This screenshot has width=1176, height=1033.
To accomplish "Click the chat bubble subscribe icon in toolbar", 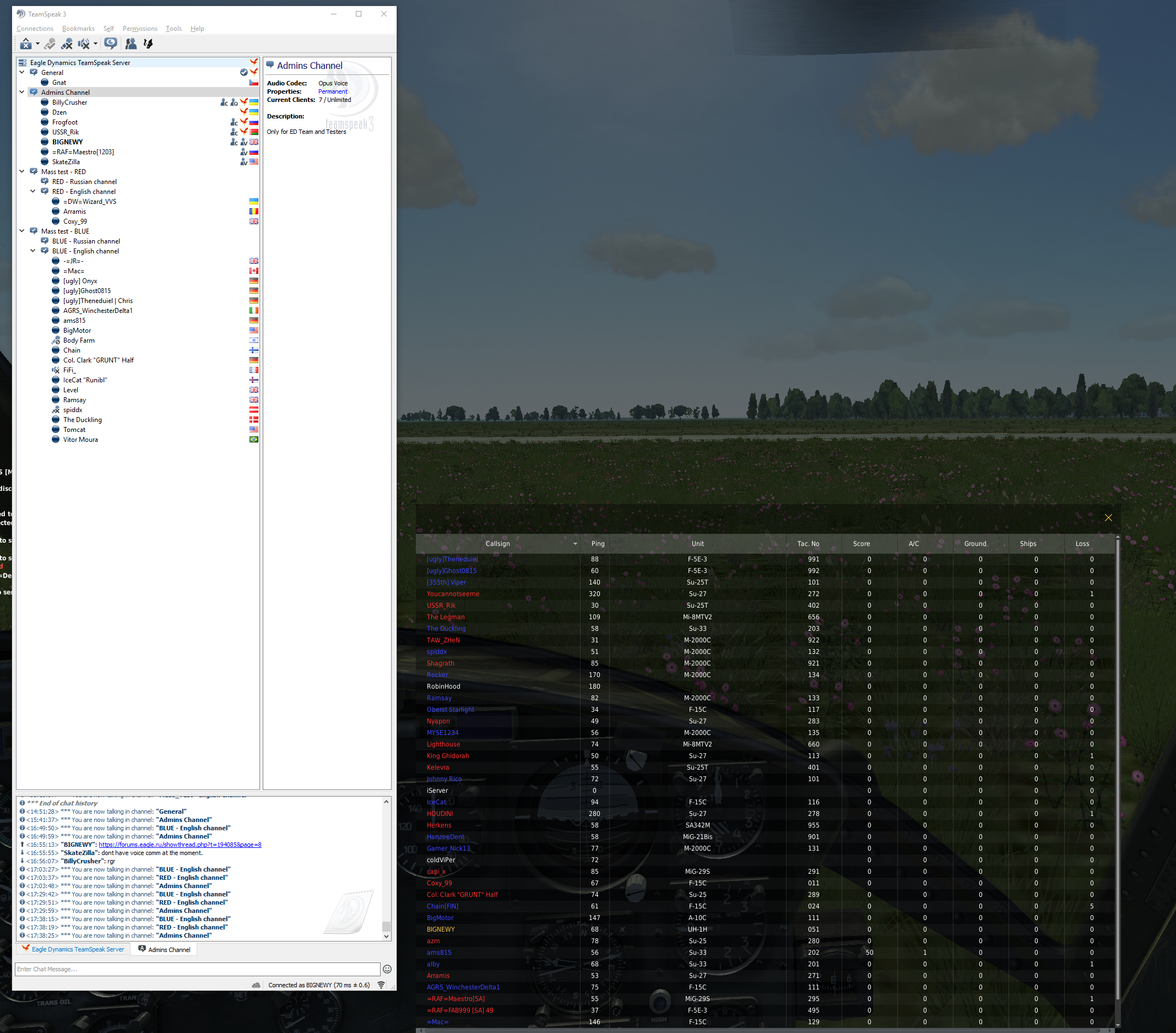I will (x=111, y=44).
